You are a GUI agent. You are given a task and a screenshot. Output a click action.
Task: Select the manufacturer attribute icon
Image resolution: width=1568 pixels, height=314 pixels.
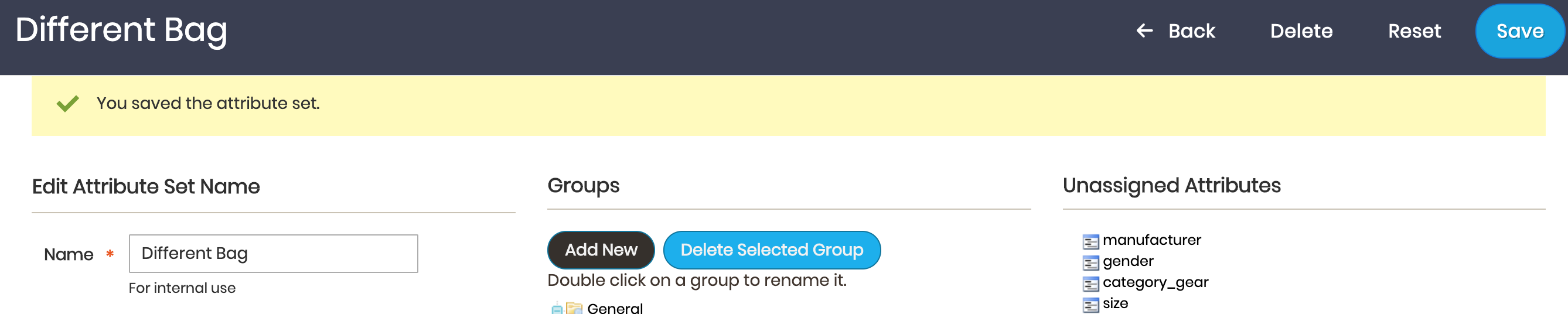pyautogui.click(x=1090, y=241)
